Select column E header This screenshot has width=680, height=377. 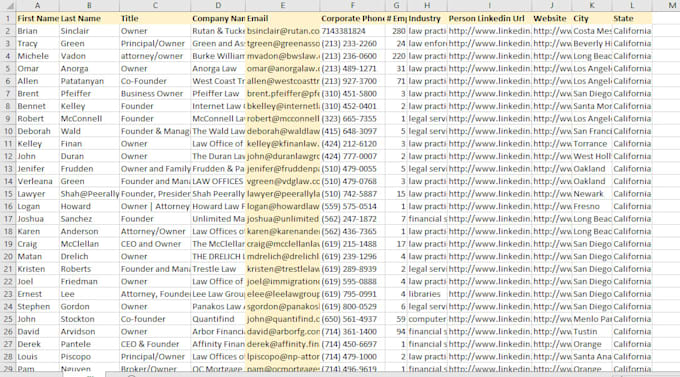click(283, 6)
